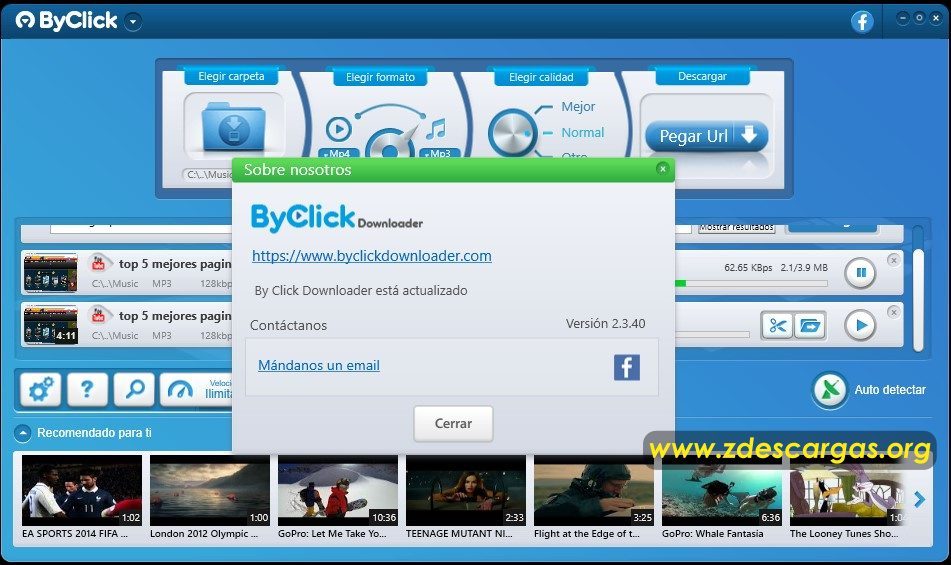Select the Elegir carpeta tab label
Viewport: 951px width, 565px height.
coord(231,76)
